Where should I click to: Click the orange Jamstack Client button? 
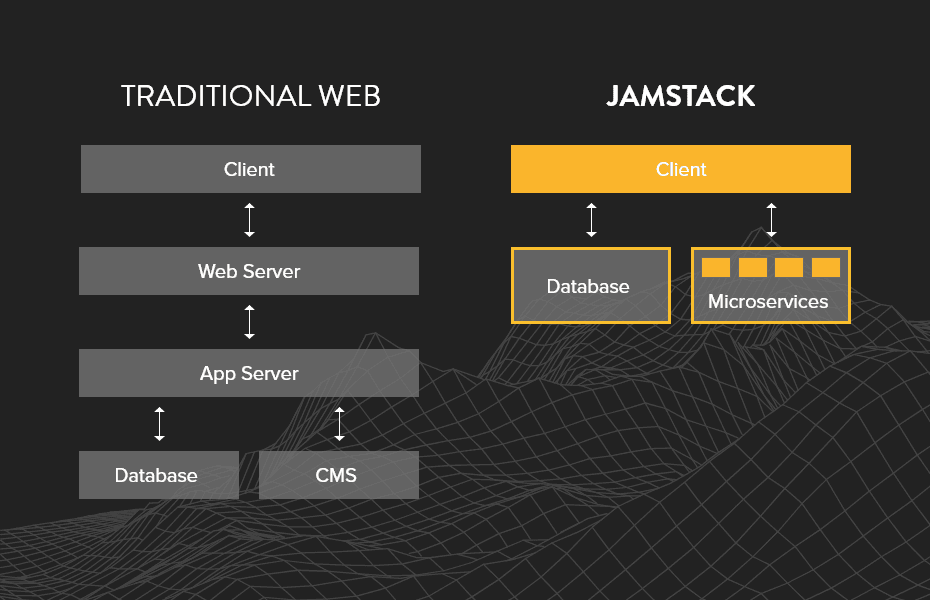click(681, 169)
